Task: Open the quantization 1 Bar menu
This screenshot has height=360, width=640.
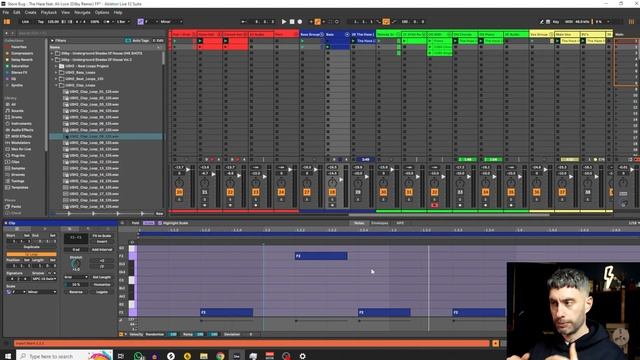Action: coord(123,22)
